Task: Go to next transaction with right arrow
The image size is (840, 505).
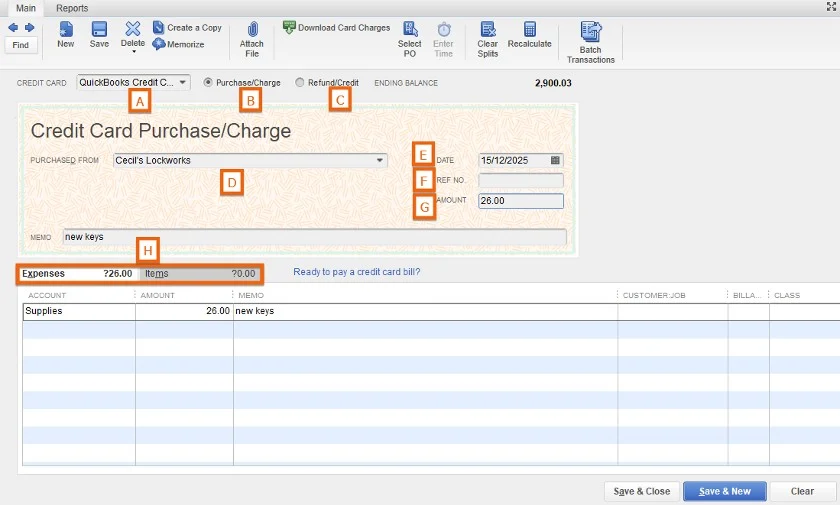Action: 29,27
